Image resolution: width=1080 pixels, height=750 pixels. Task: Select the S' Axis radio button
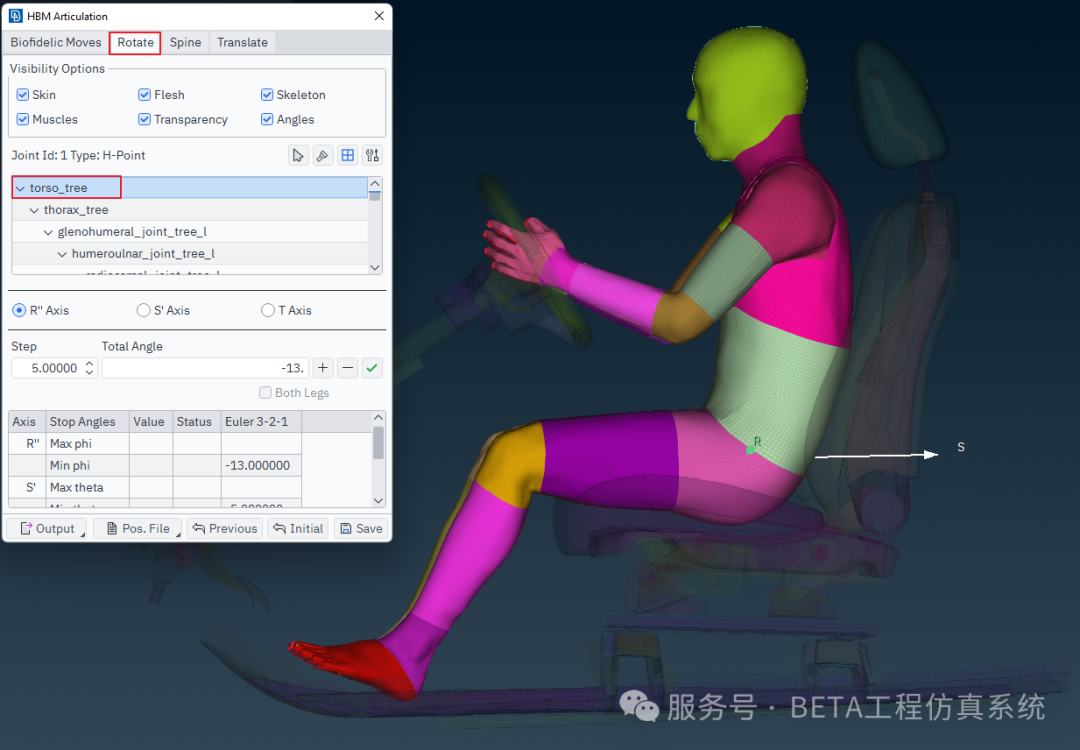(x=144, y=310)
